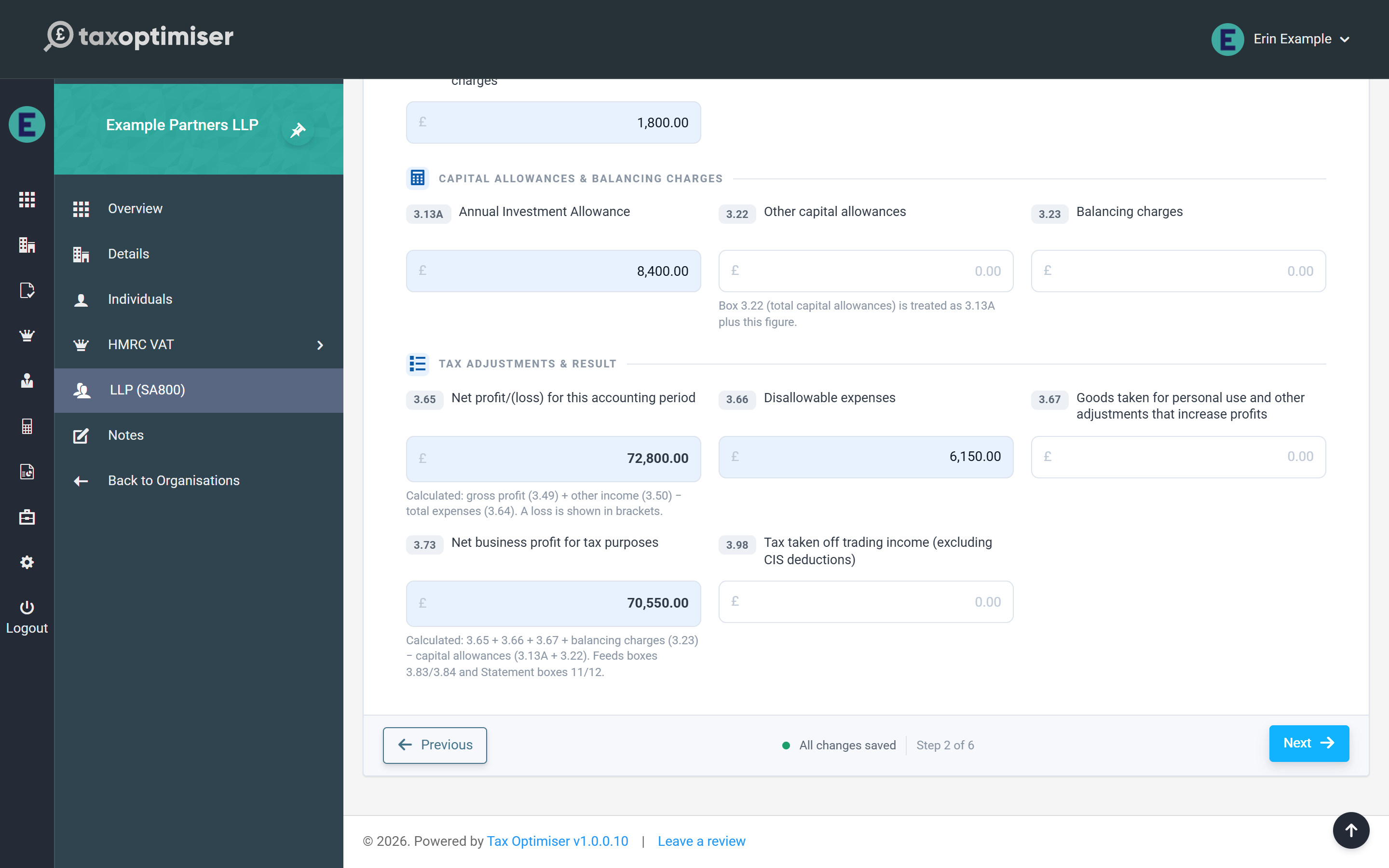Click the Previous button
1389x868 pixels.
click(x=435, y=745)
